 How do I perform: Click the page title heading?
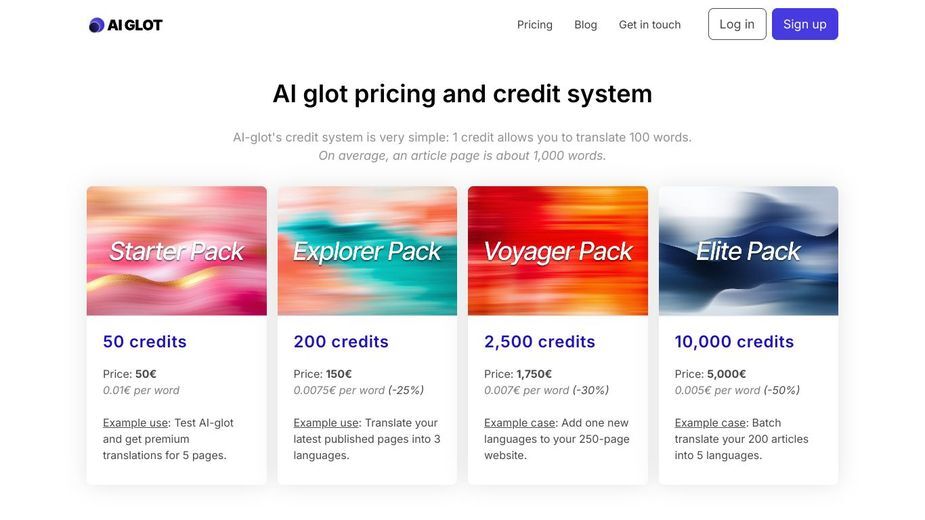pos(462,94)
